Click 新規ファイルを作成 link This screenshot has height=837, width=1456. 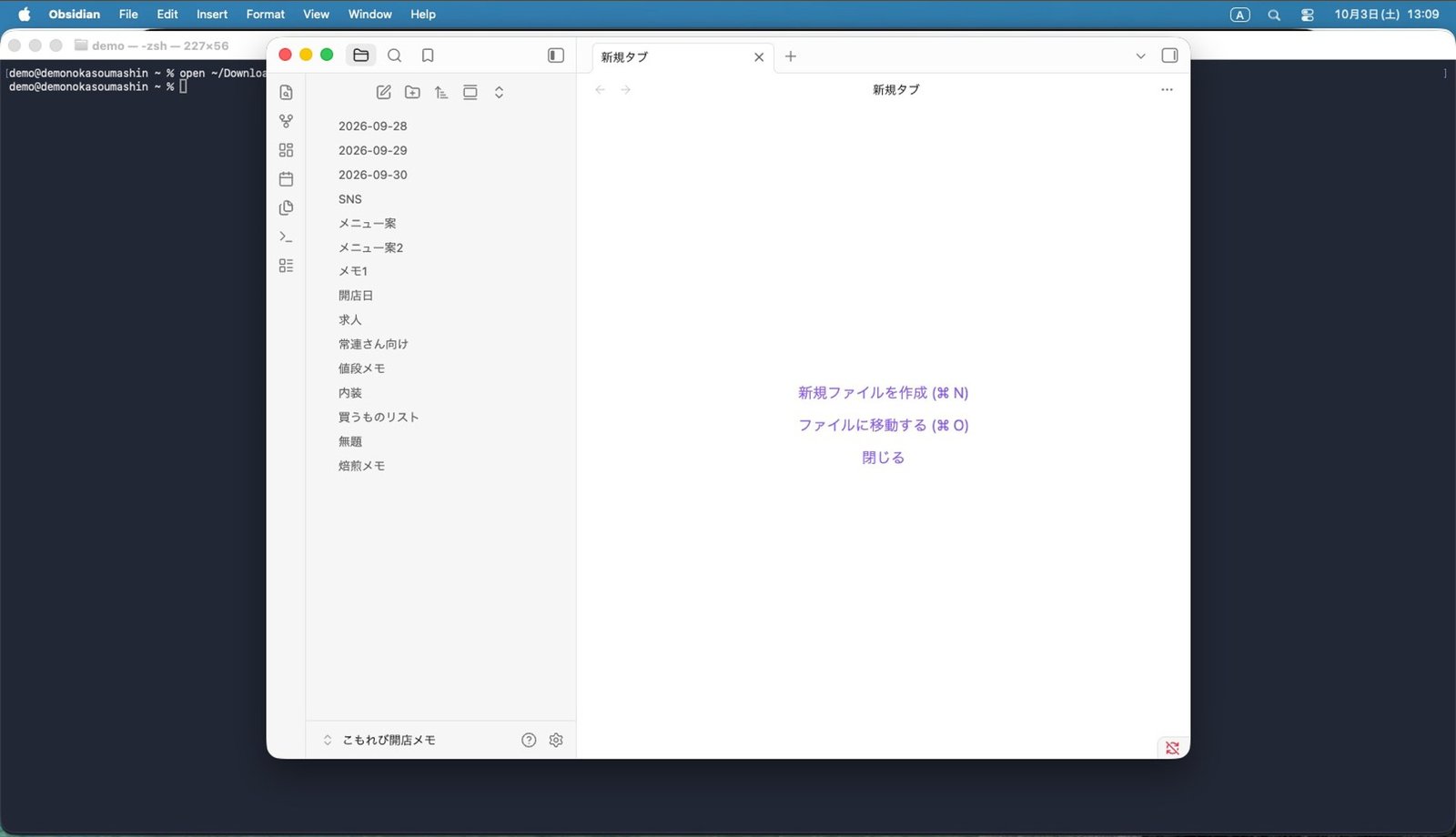883,393
